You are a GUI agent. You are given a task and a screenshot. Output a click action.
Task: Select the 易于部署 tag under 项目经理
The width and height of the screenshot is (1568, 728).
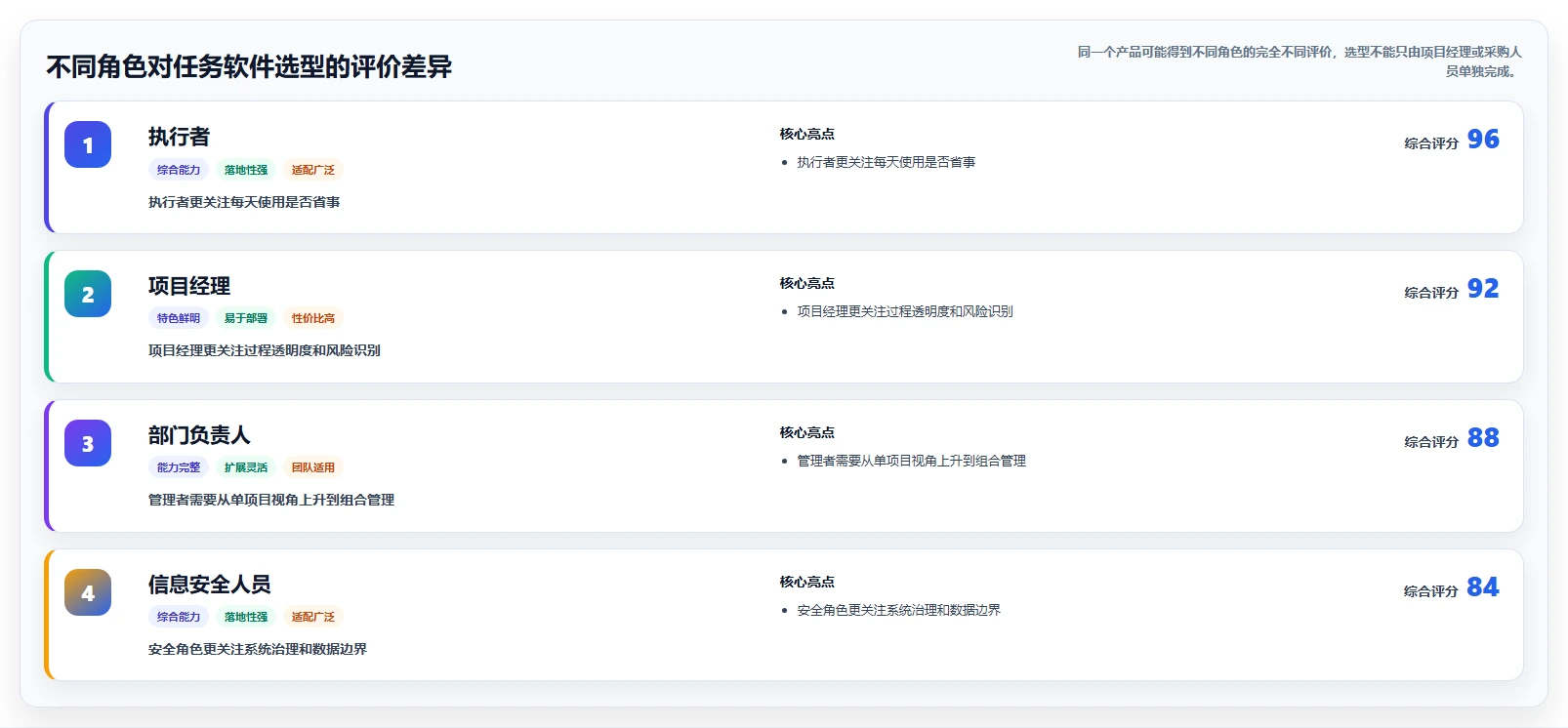pos(246,318)
